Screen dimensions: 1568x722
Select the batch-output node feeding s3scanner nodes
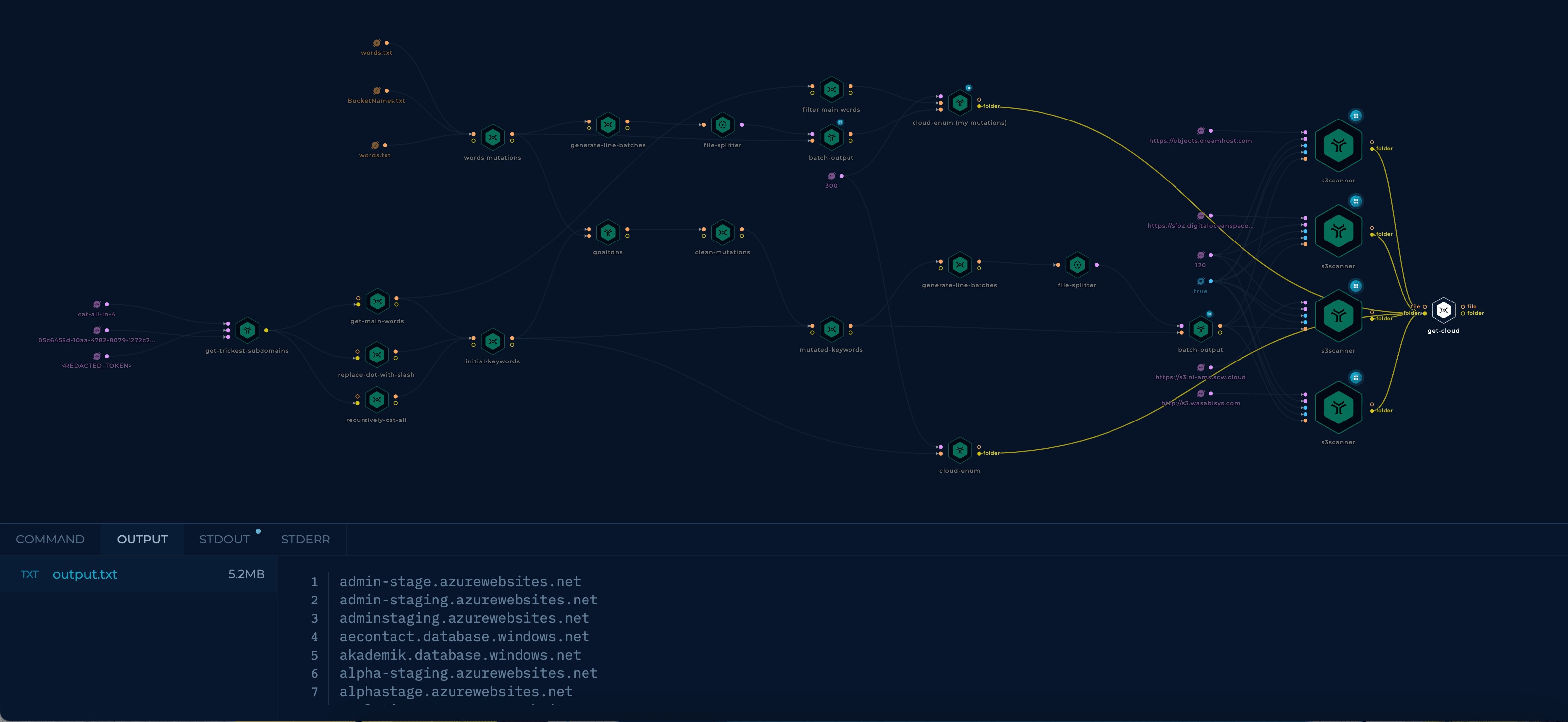click(1200, 330)
